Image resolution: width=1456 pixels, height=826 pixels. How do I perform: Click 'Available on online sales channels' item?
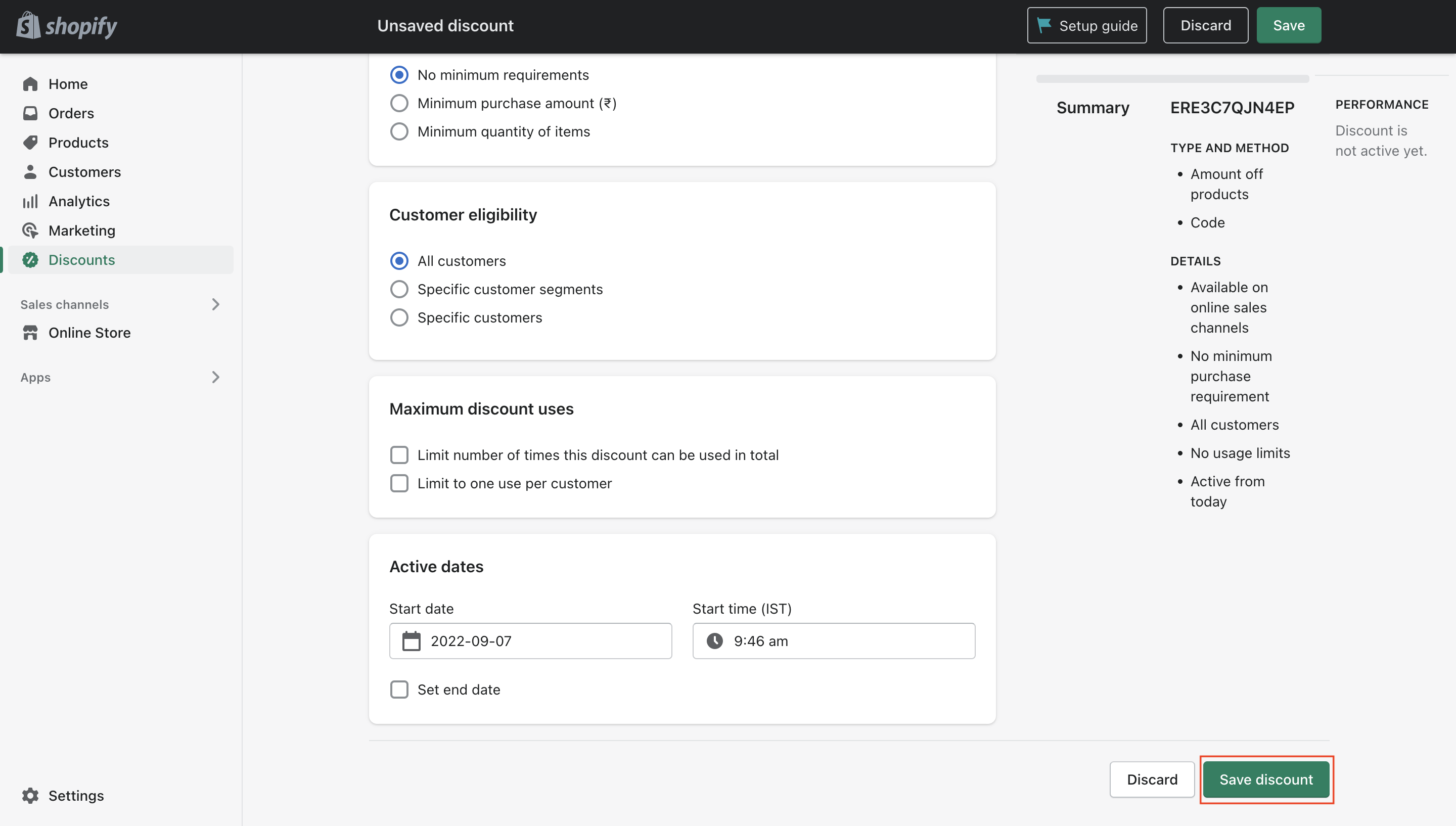1228,307
